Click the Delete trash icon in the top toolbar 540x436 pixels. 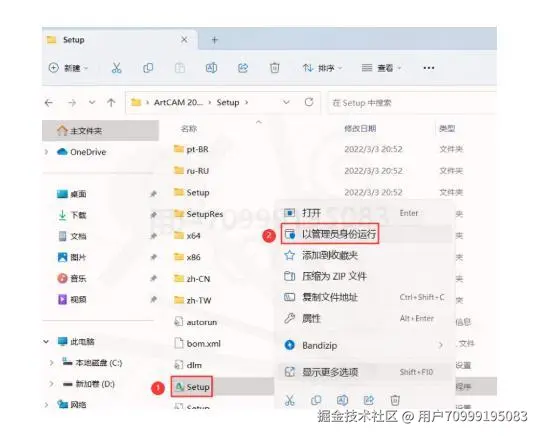(x=274, y=68)
